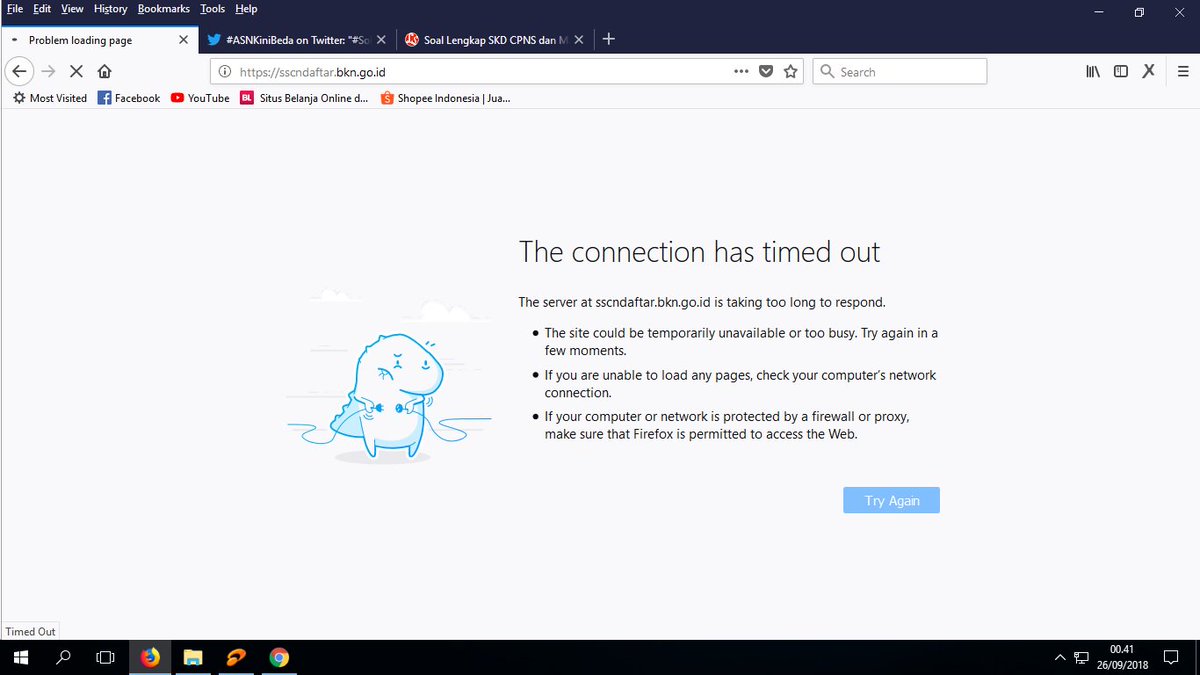1200x675 pixels.
Task: Go back using the back arrow button
Action: pyautogui.click(x=19, y=72)
